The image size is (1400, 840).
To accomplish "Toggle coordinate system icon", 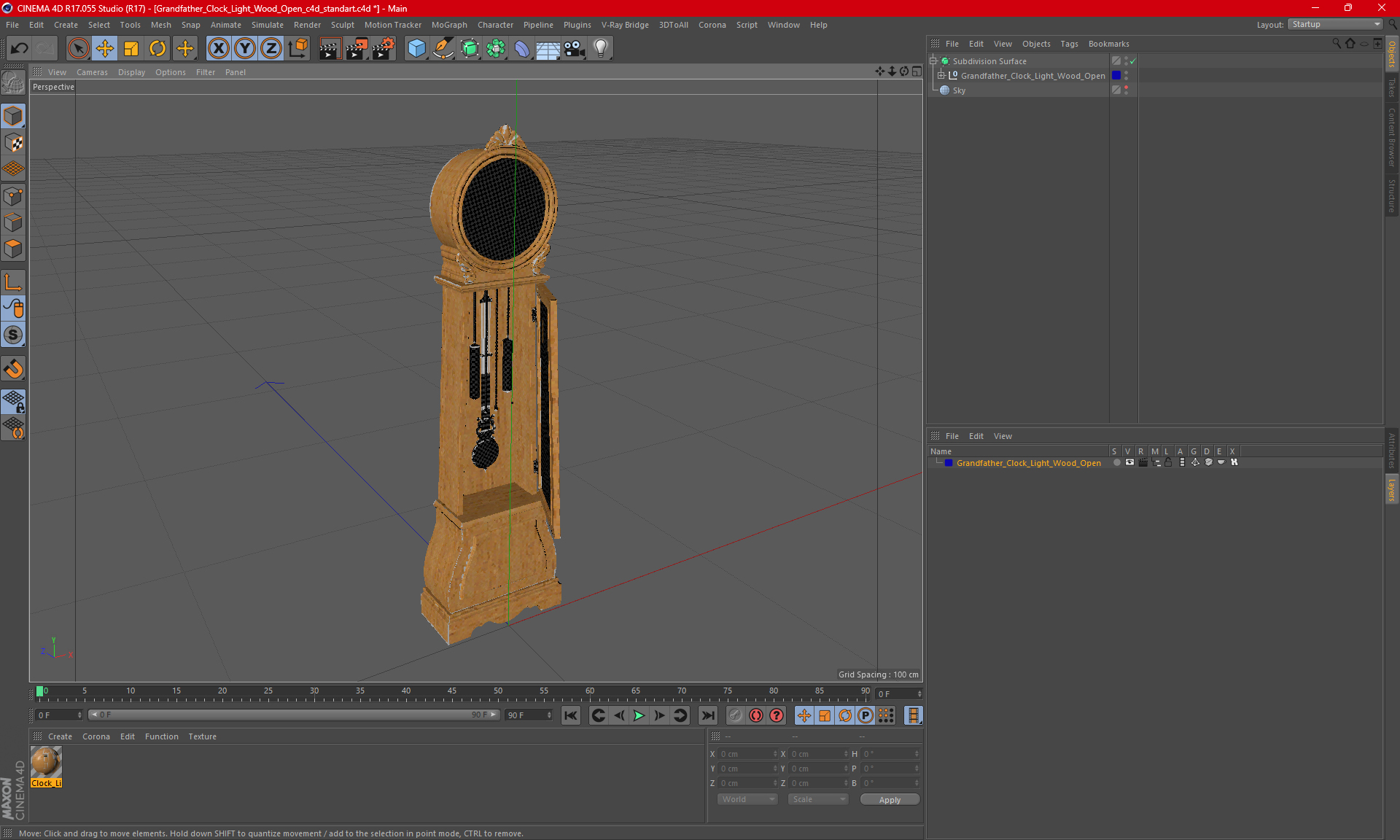I will 298,48.
